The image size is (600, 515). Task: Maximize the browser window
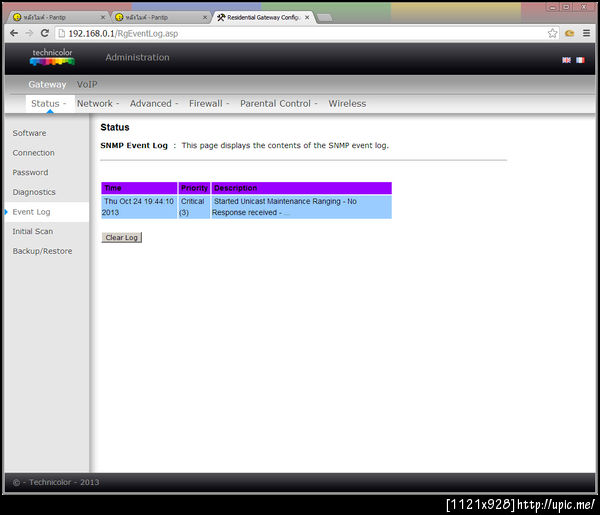coord(566,7)
